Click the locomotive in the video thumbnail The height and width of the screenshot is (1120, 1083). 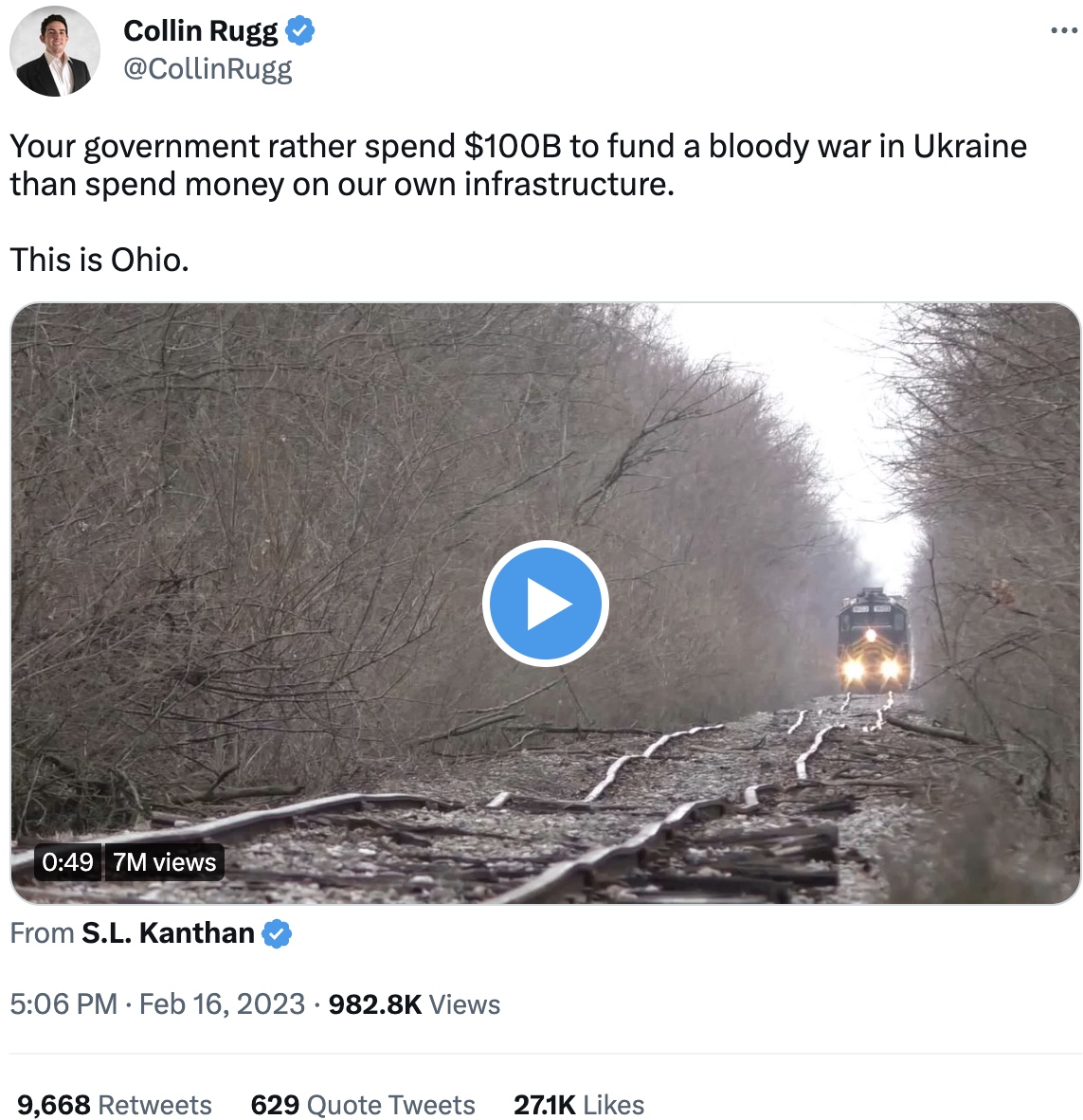point(873,641)
